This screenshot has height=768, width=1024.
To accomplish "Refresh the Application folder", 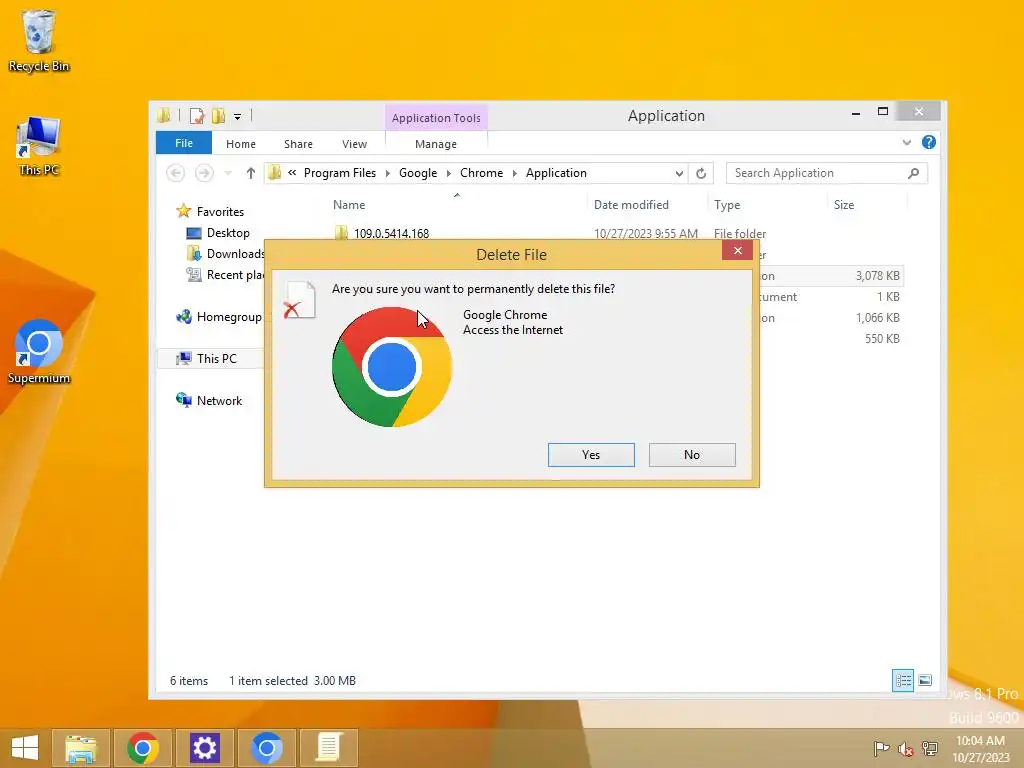I will tap(701, 173).
